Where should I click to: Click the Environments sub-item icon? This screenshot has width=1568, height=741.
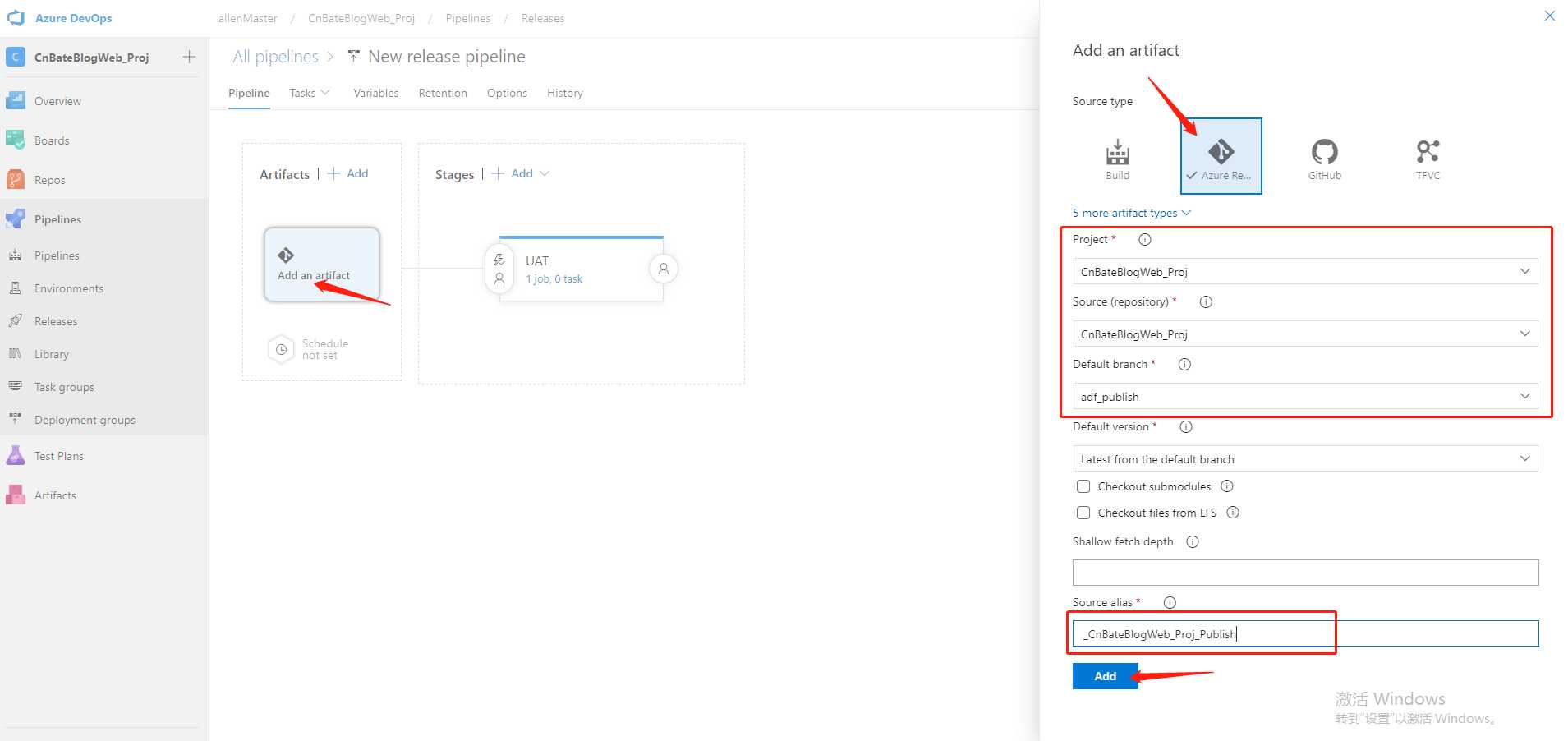tap(16, 288)
